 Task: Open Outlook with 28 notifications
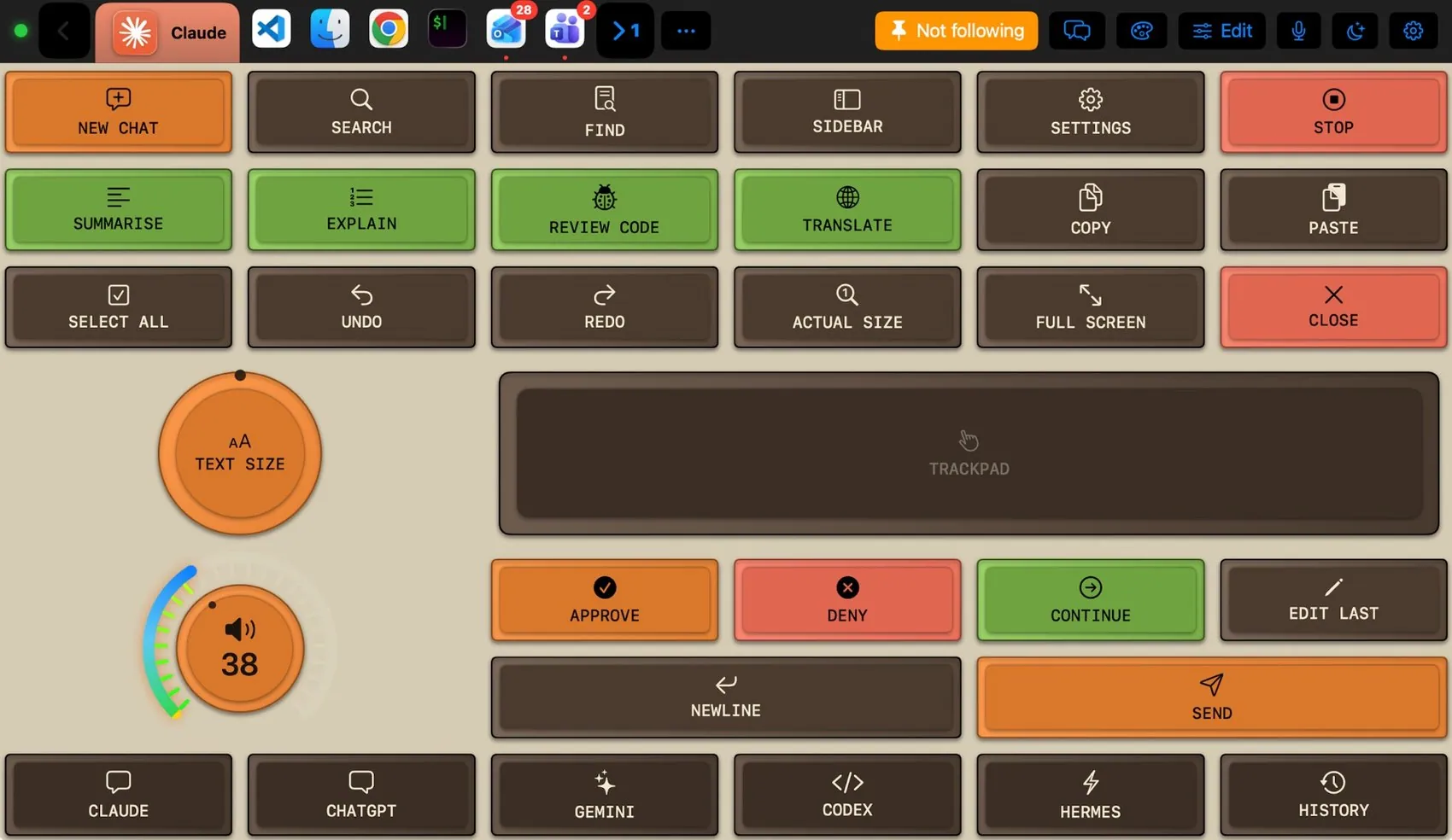(x=506, y=31)
